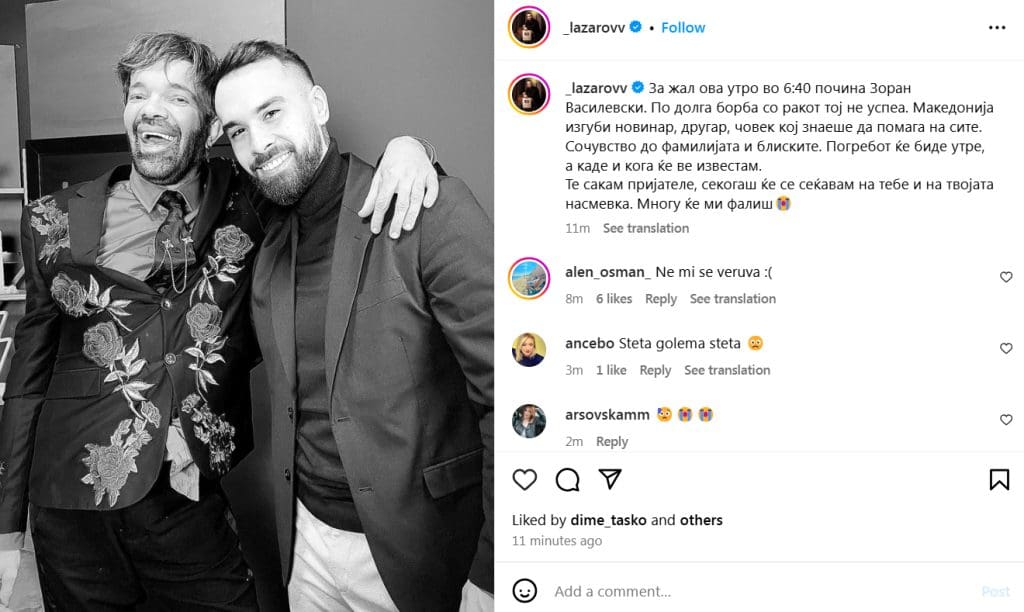This screenshot has width=1024, height=612.
Task: Open the three-dot more options menu
Action: point(997,27)
